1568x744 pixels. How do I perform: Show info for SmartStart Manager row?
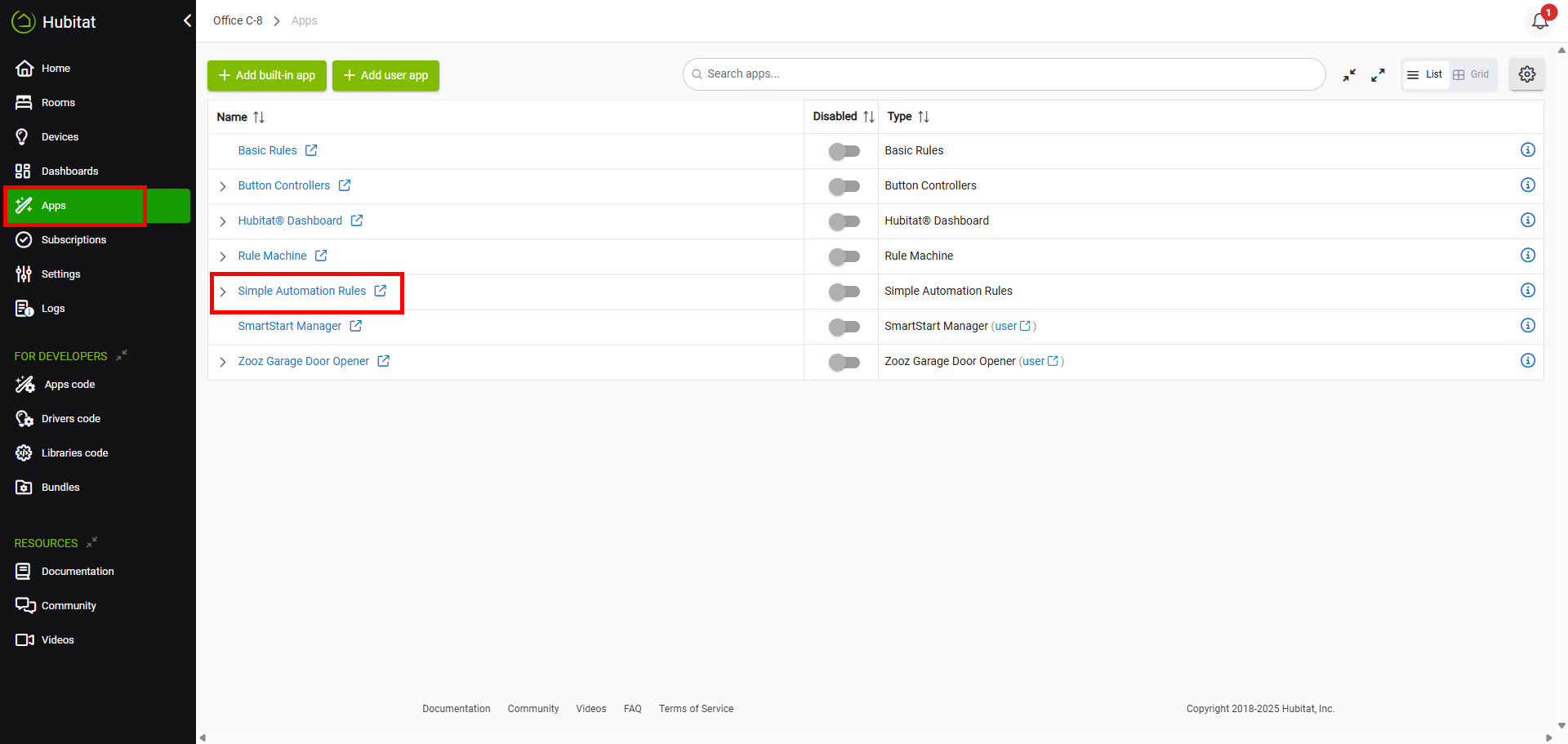(1528, 326)
